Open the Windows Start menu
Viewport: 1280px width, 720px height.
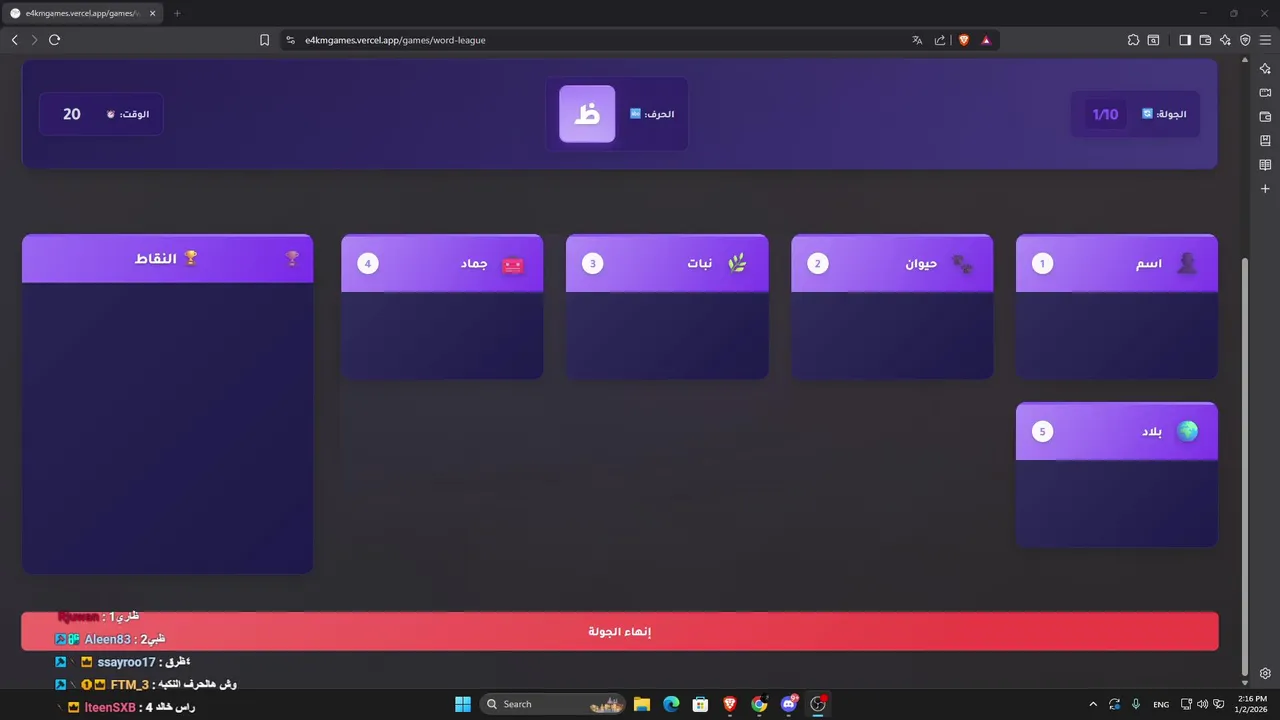[463, 704]
